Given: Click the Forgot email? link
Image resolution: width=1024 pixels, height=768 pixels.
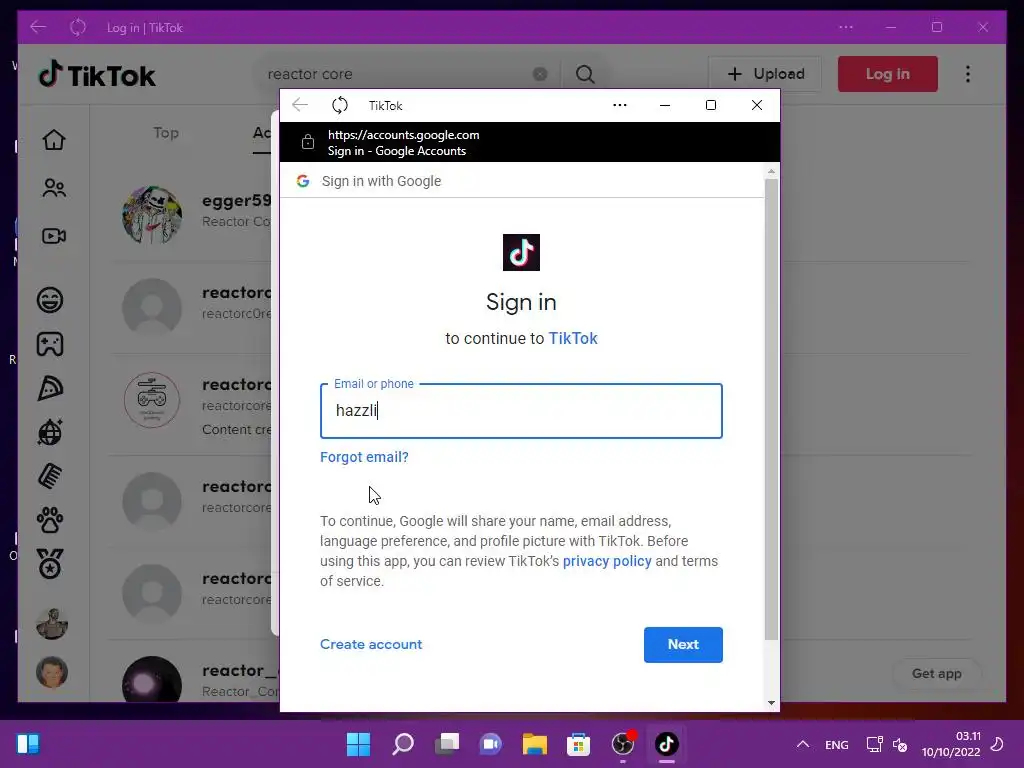Looking at the screenshot, I should coord(364,457).
